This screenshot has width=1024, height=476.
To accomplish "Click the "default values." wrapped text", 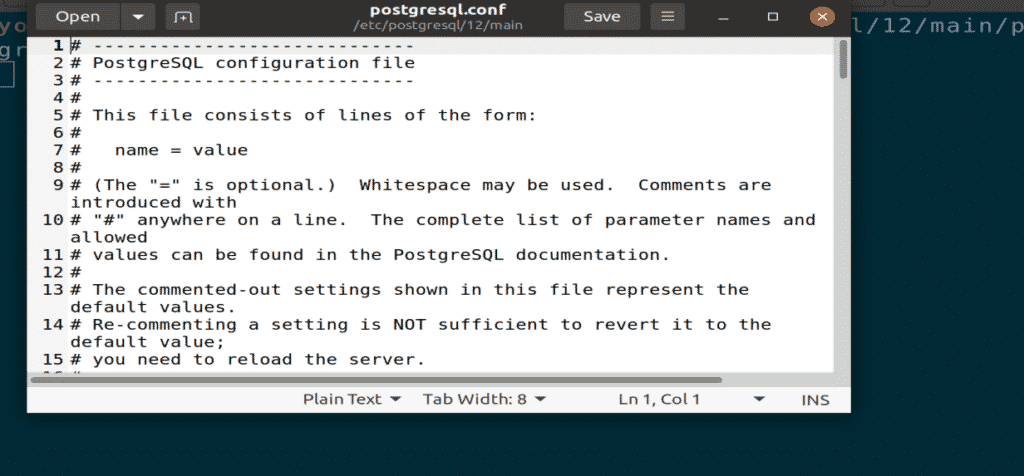I will [153, 307].
